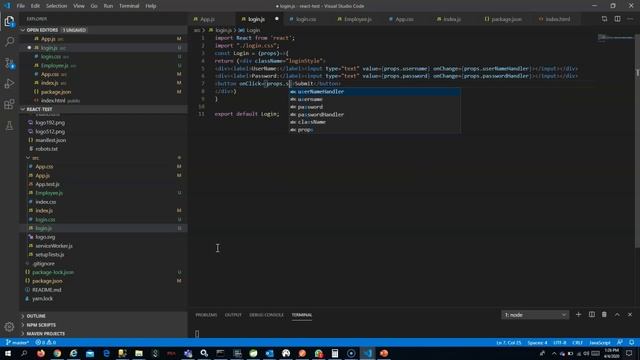Viewport: 640px width, 360px height.
Task: Open notifications bell in status bar
Action: point(631,342)
